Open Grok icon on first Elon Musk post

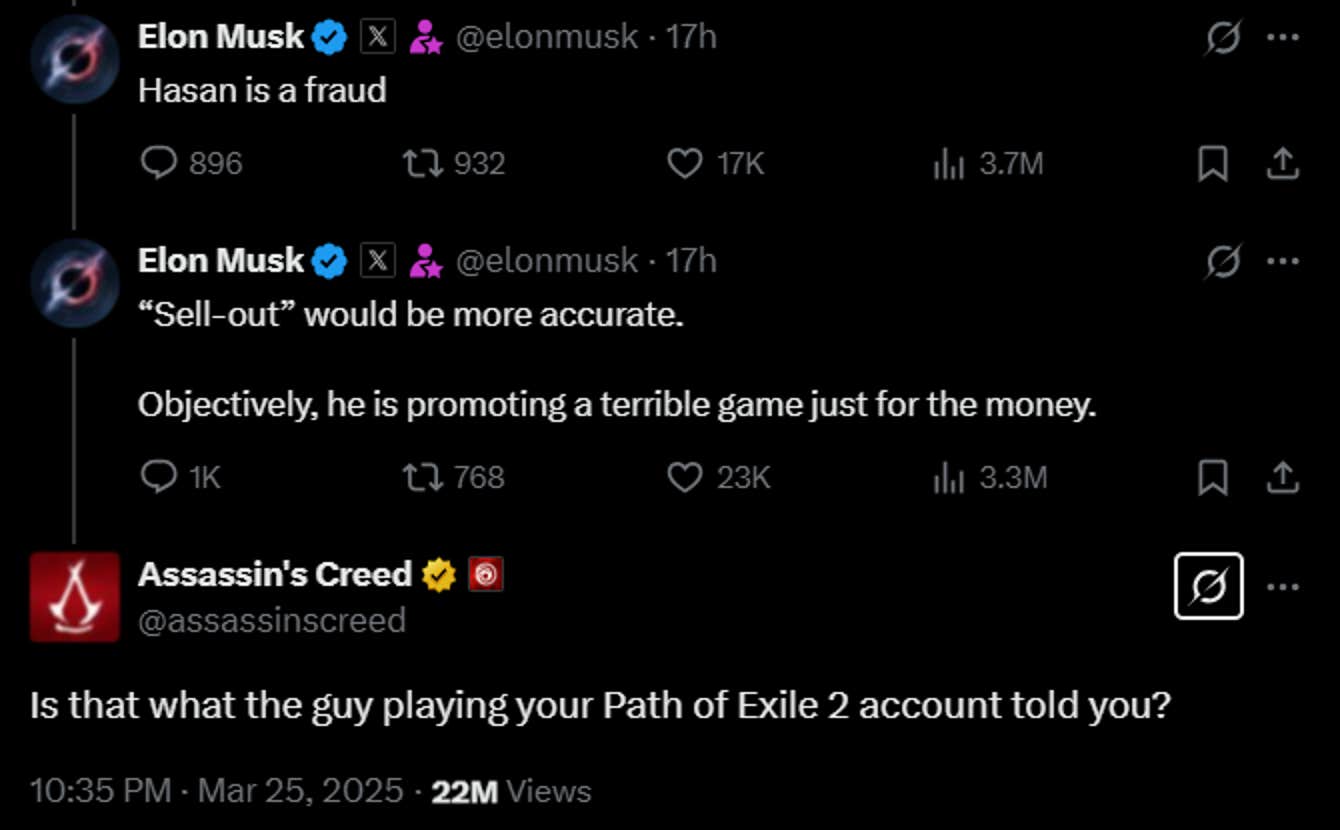click(1222, 39)
